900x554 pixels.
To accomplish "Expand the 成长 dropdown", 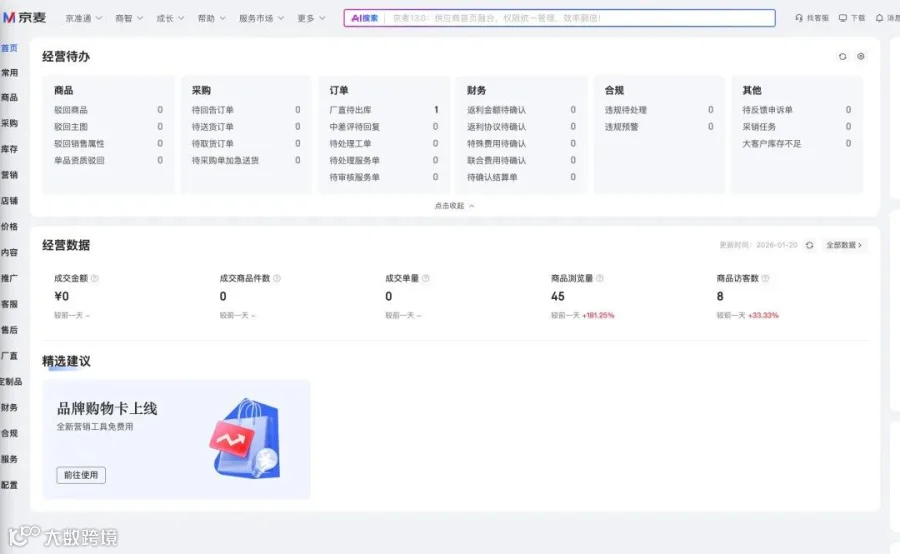I will click(170, 18).
